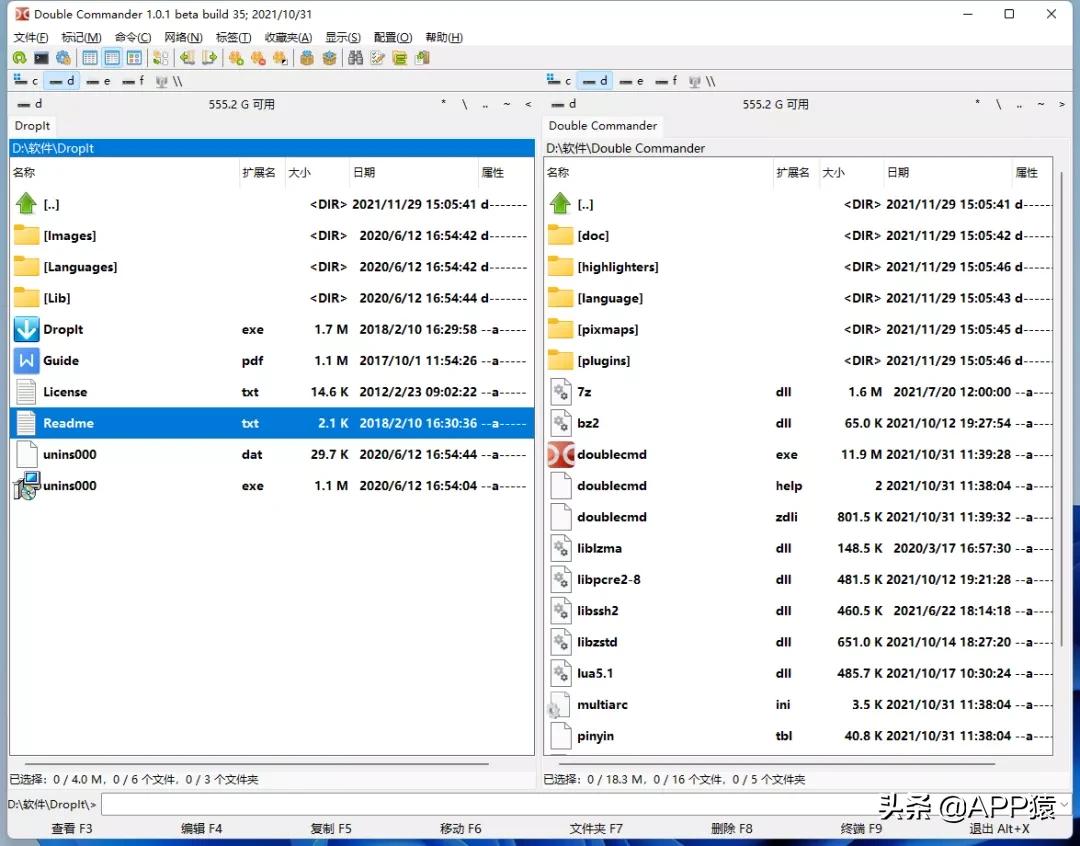This screenshot has height=846, width=1080.
Task: Pack files using the box archive icon
Action: pos(306,58)
